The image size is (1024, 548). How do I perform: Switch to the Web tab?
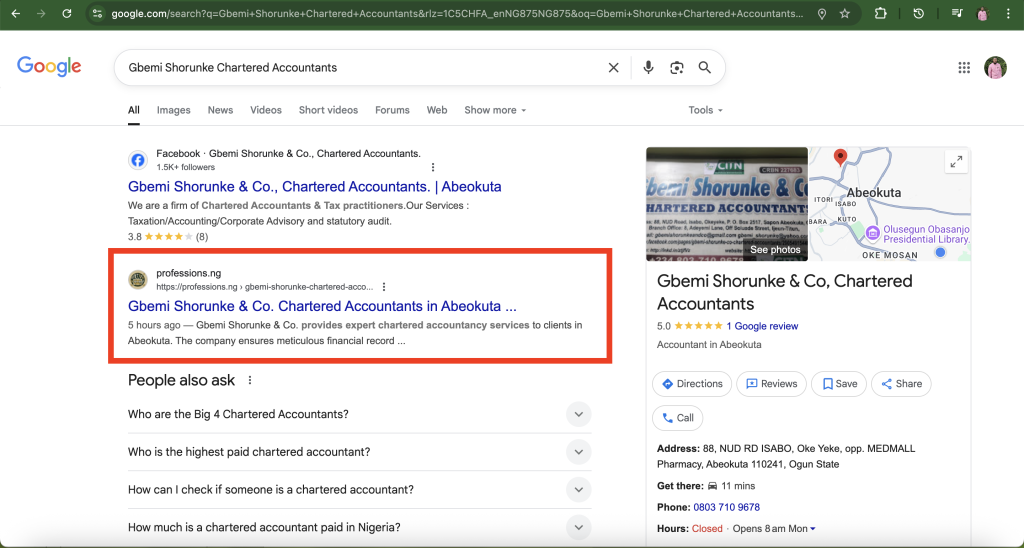pos(437,110)
